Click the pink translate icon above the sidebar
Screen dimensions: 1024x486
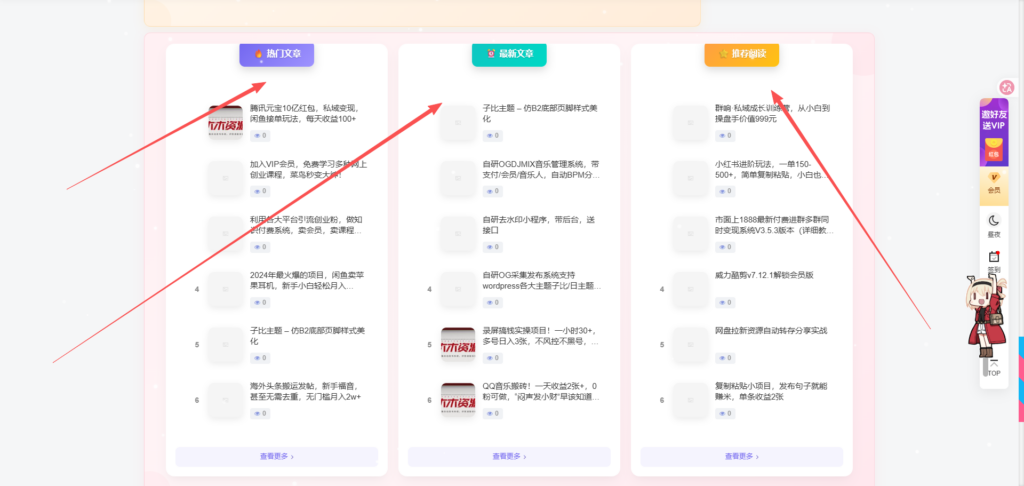tap(1007, 87)
